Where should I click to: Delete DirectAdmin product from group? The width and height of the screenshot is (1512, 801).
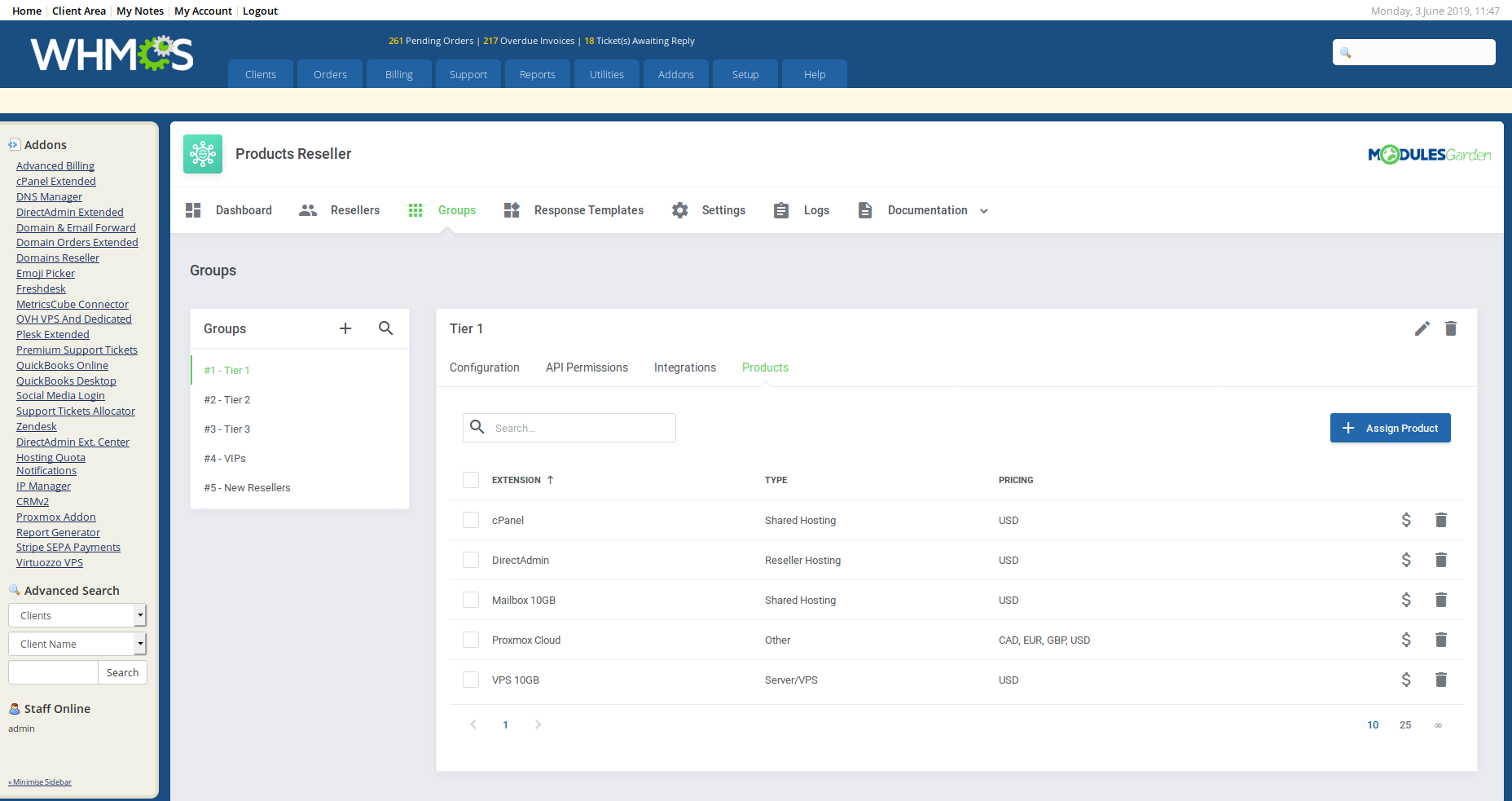tap(1441, 560)
